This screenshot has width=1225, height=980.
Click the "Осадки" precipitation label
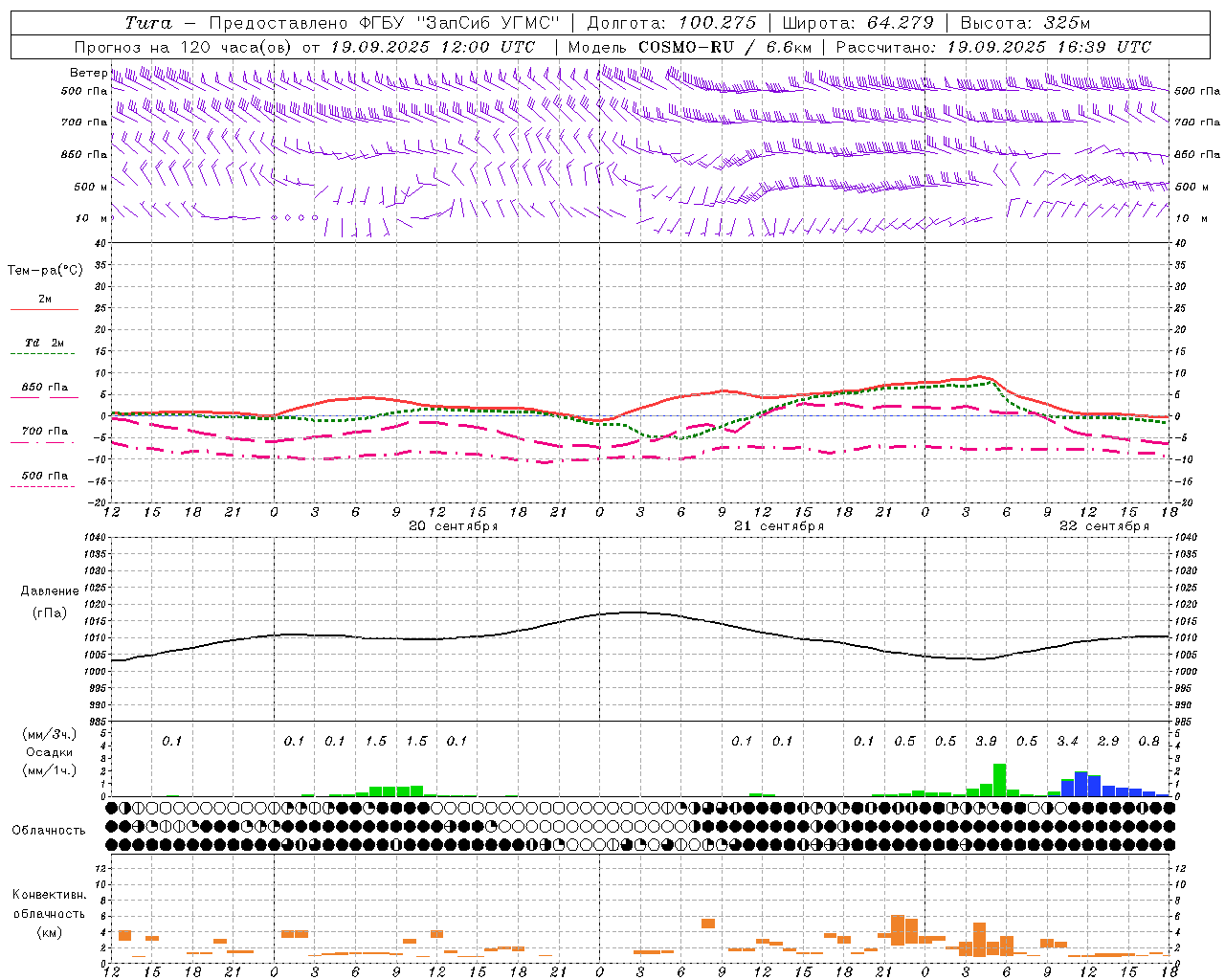pos(50,753)
